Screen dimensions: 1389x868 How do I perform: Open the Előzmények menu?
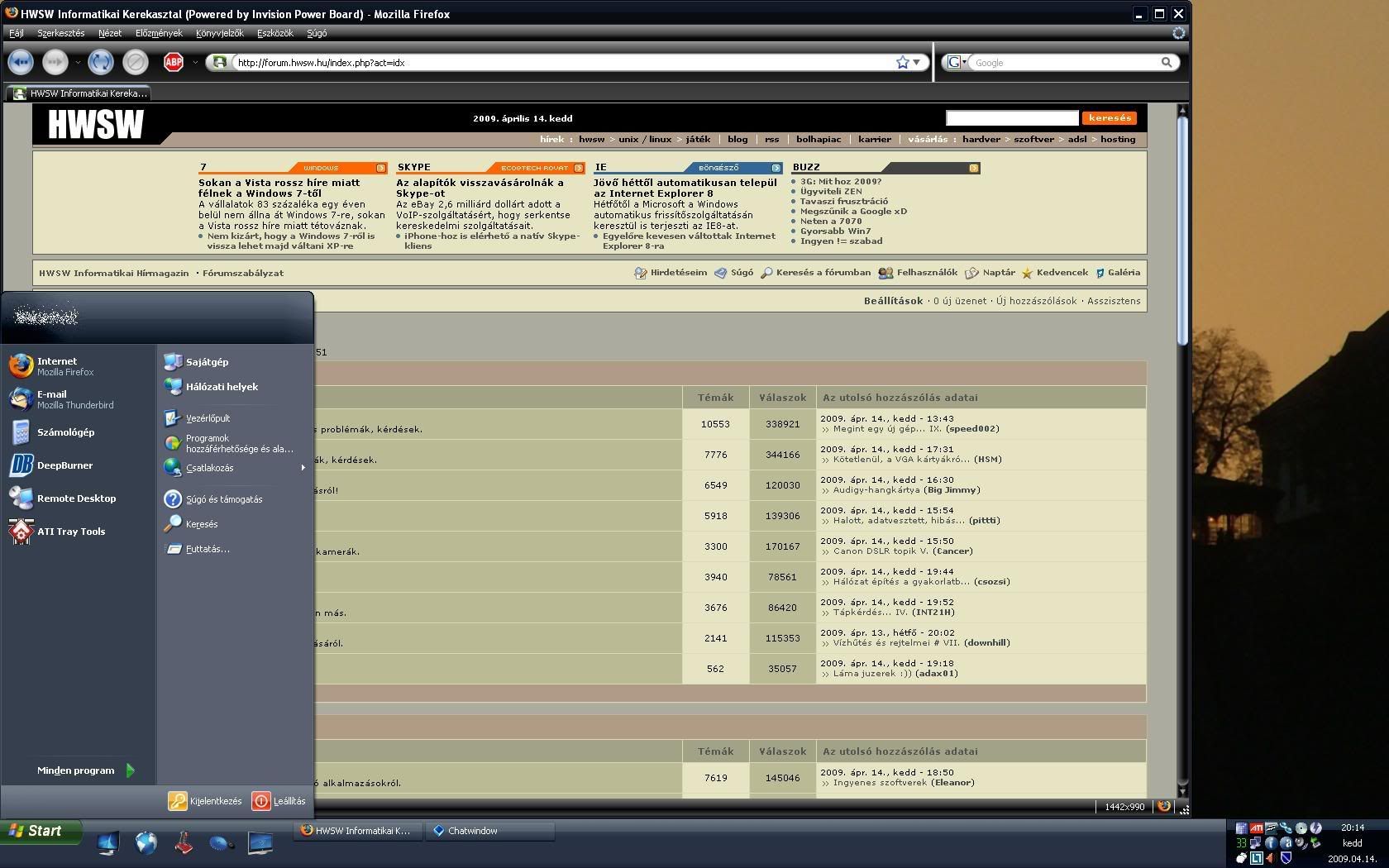click(x=159, y=33)
